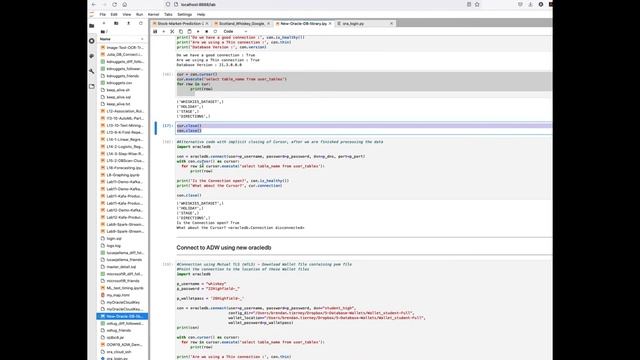
Task: Open the Running Terminals and Kernels panel
Action: (x=92, y=41)
